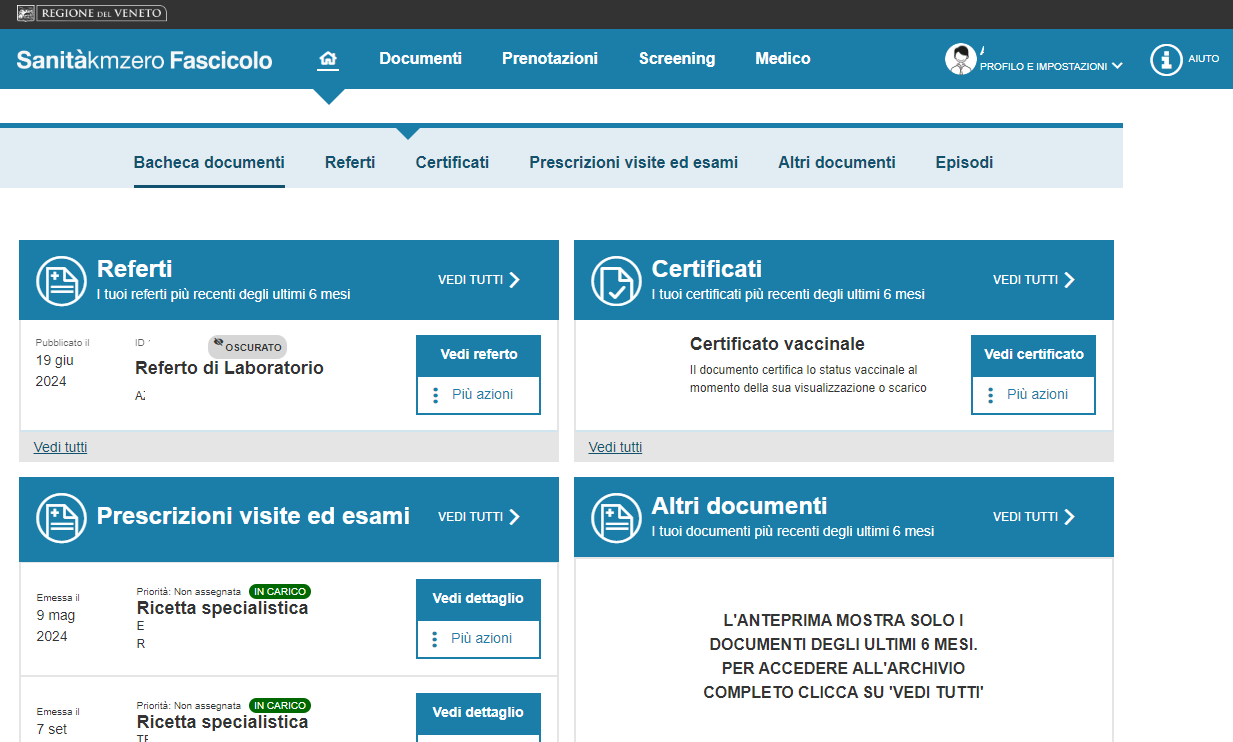This screenshot has height=742, width=1233.
Task: Open the Aiuto info icon
Action: [x=1166, y=59]
